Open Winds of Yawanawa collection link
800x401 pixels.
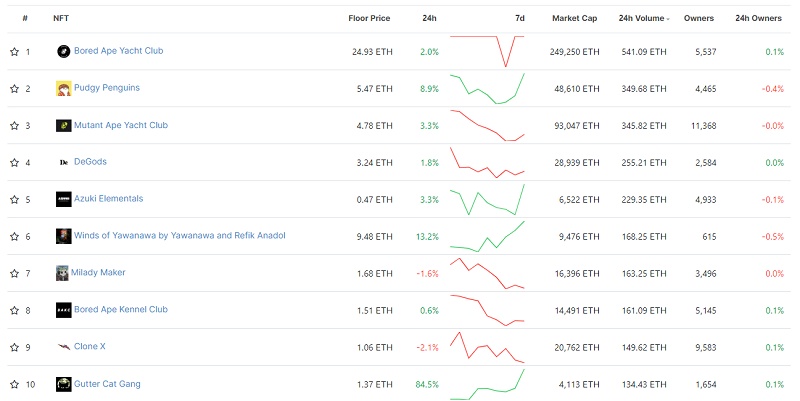pos(180,236)
